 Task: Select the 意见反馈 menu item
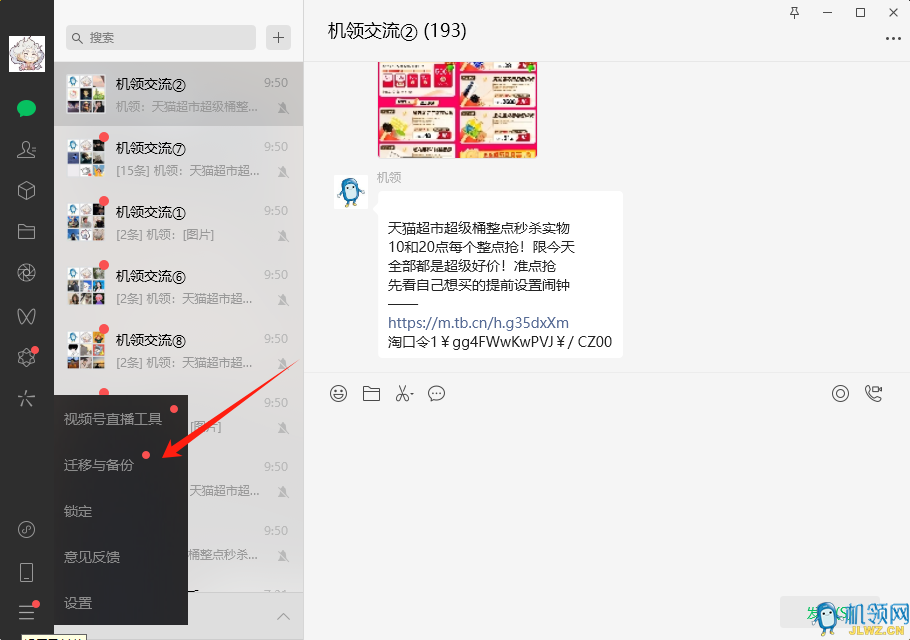pos(121,557)
